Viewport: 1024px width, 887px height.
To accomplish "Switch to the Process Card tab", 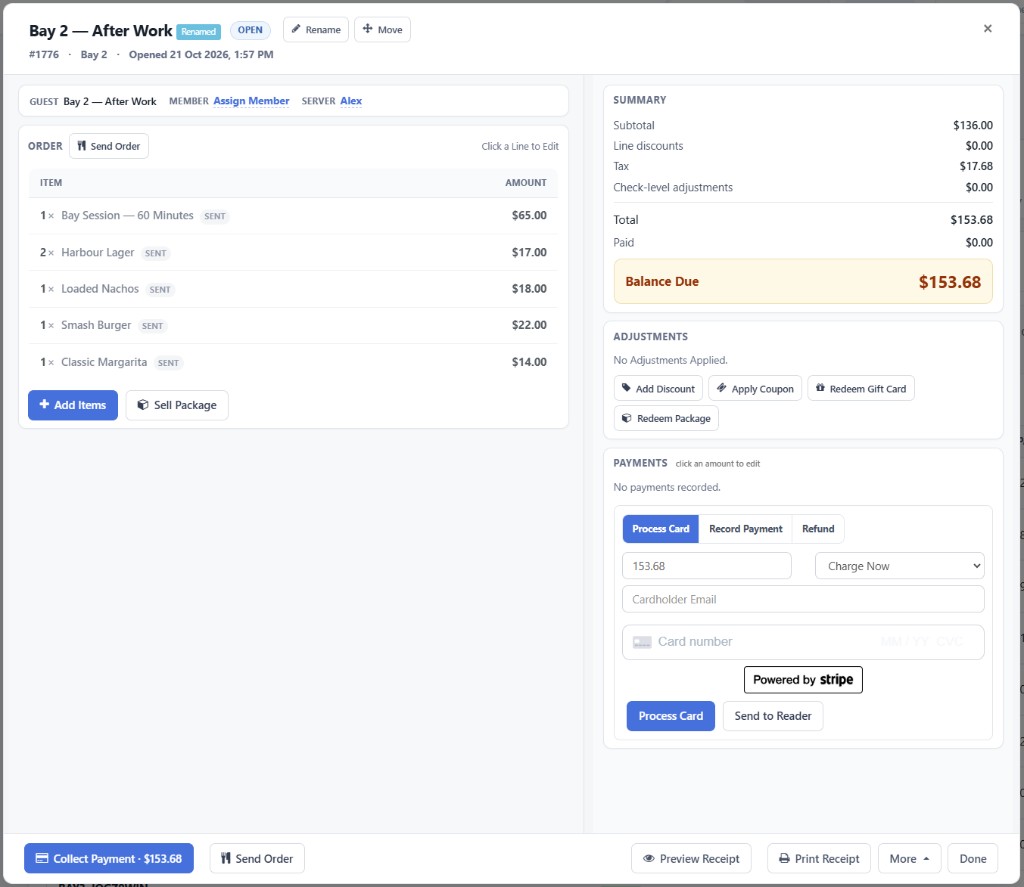I will coord(660,529).
